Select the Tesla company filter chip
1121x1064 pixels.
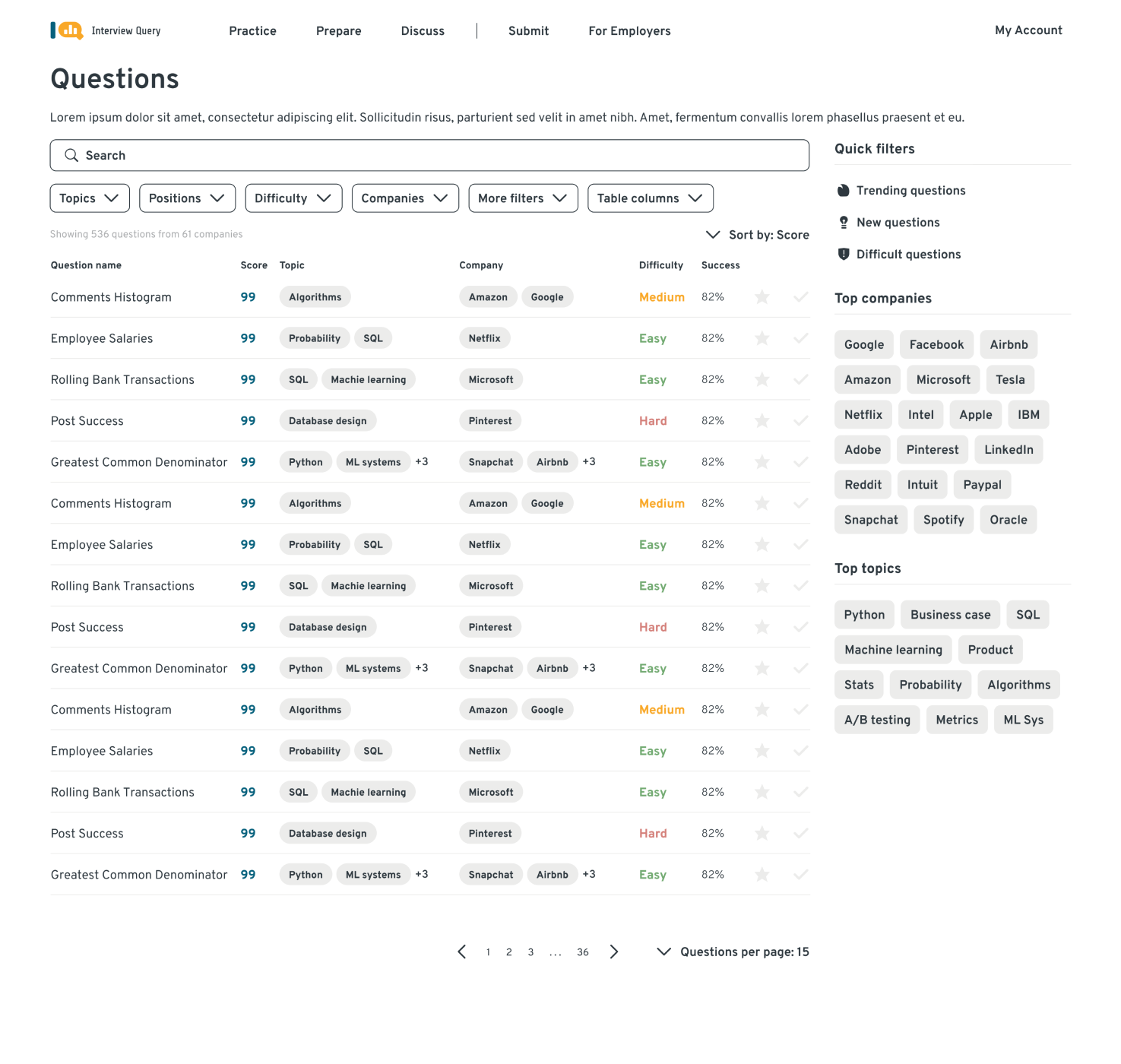1010,380
